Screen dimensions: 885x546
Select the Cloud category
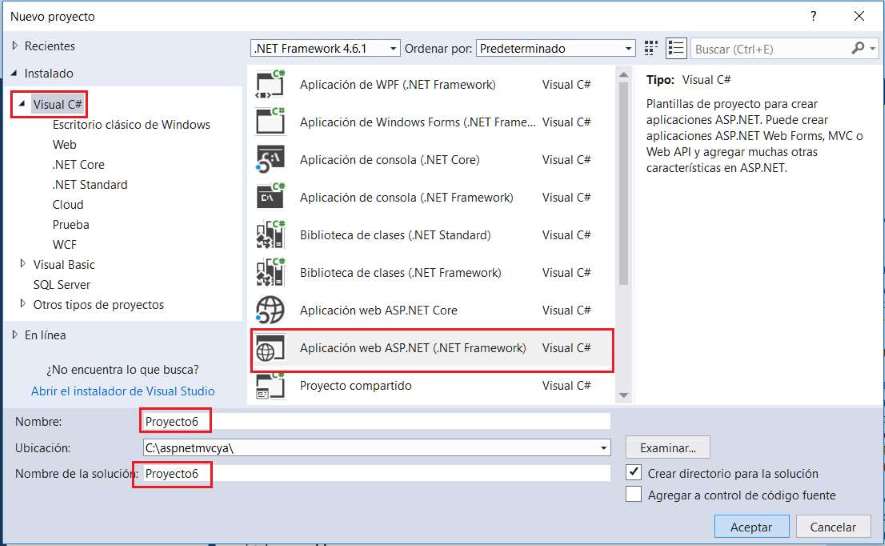point(68,204)
